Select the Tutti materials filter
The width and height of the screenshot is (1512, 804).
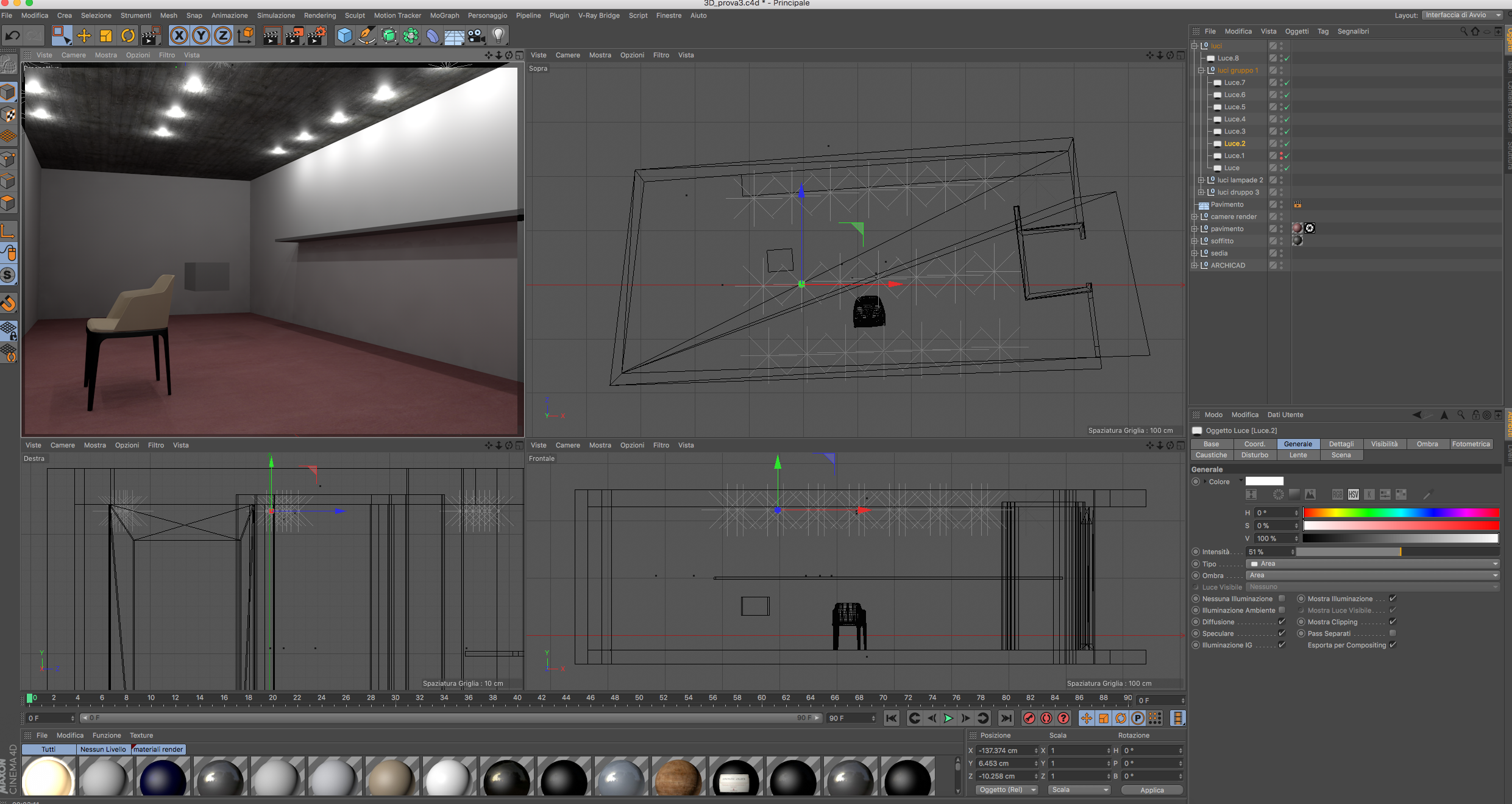(49, 749)
